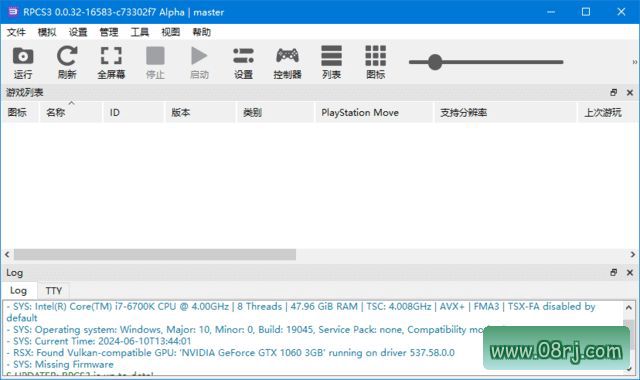
Task: Open the 帮助 menu
Action: (x=202, y=32)
